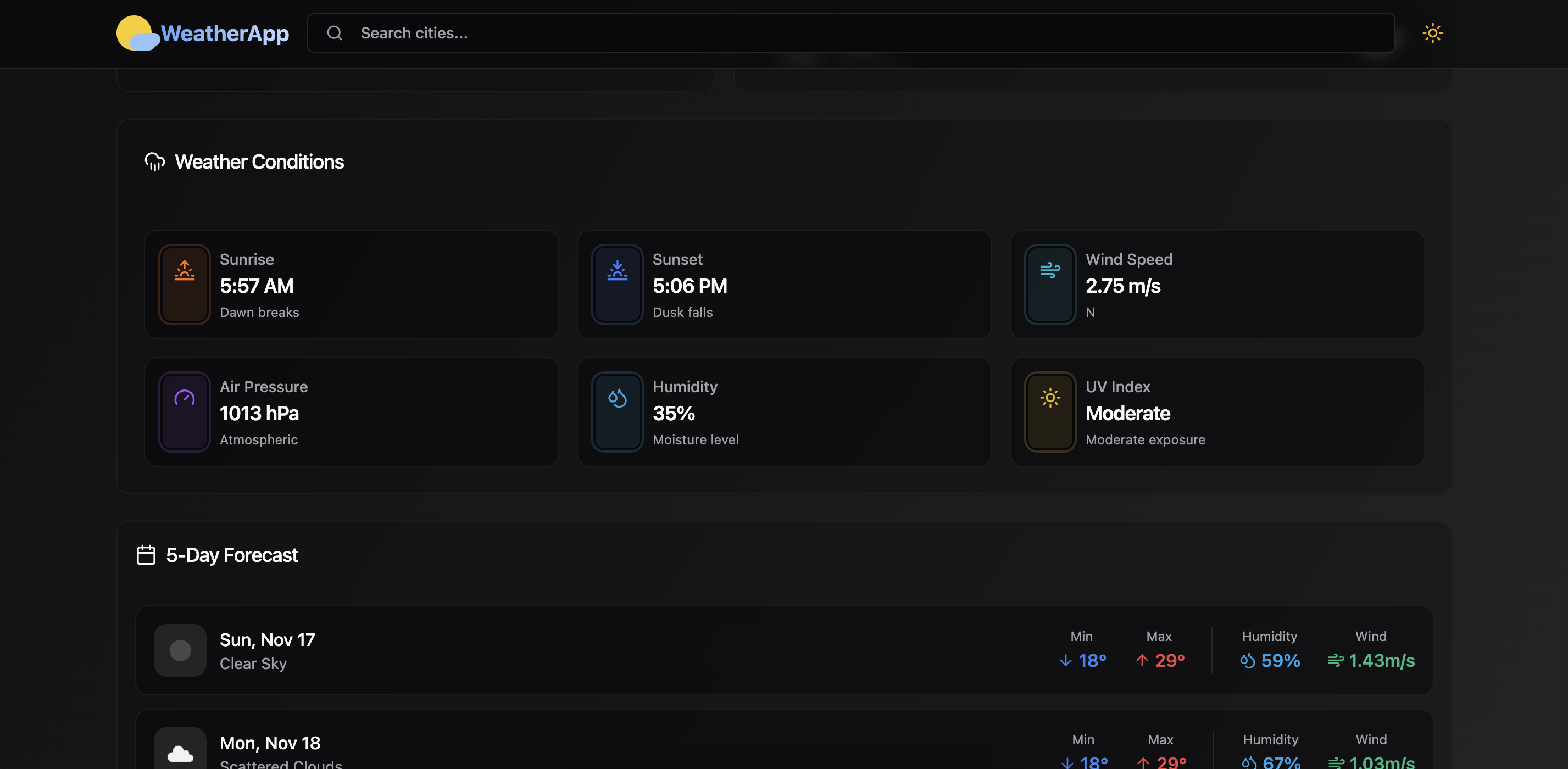Click the search magnifier icon

[334, 33]
